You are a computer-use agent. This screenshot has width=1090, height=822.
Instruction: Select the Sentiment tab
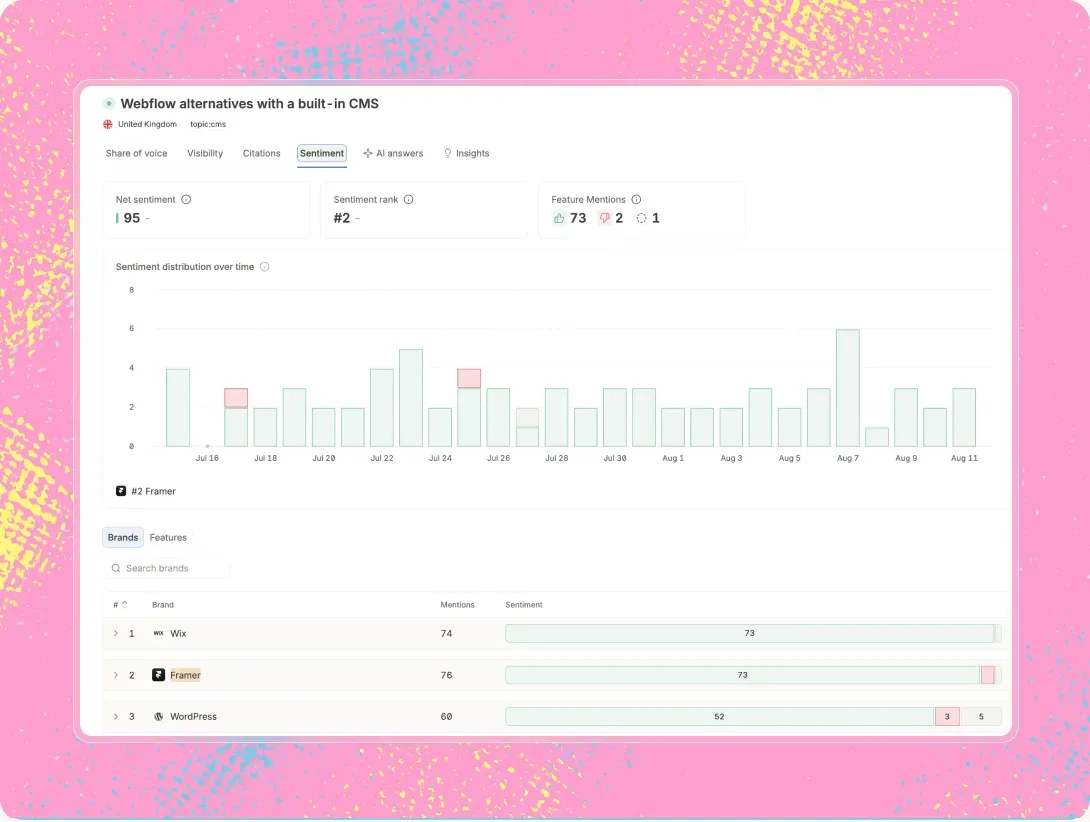322,154
